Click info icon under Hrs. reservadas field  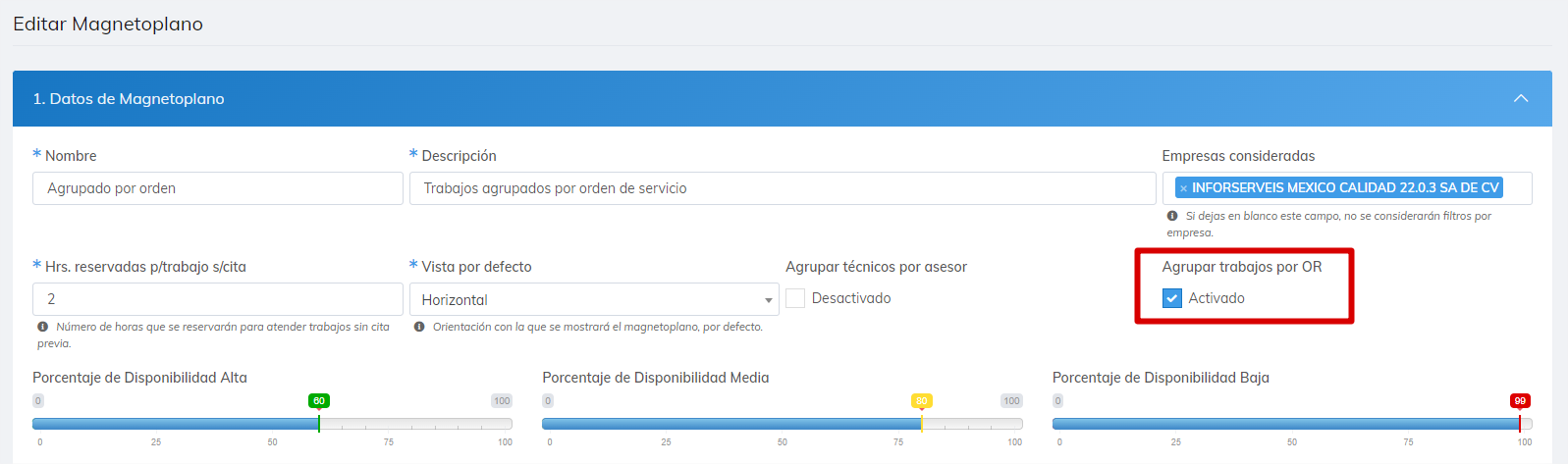click(x=42, y=327)
